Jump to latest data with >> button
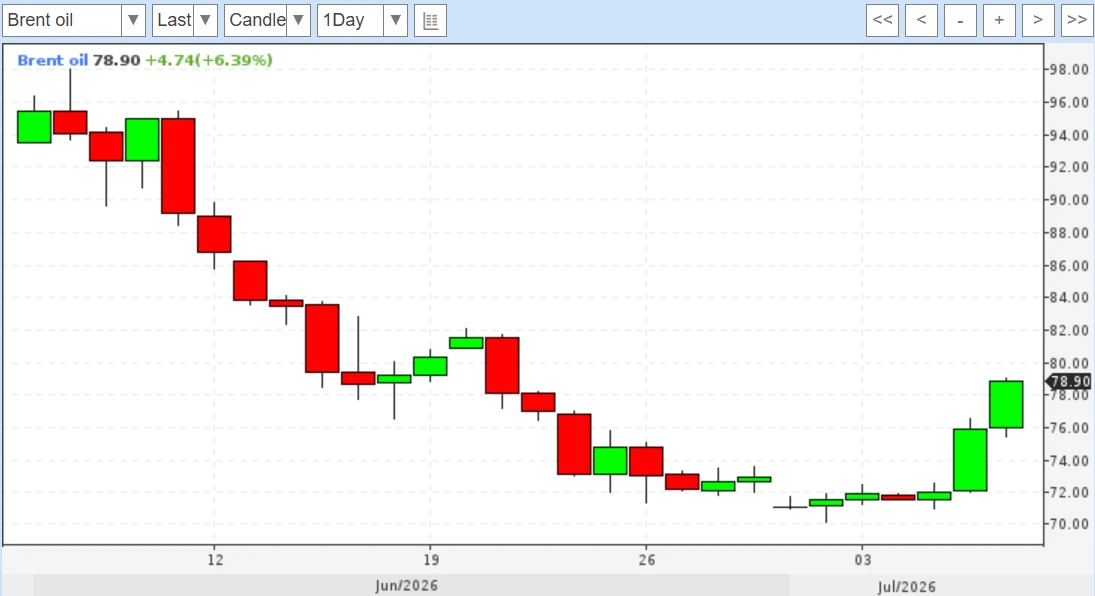1095x596 pixels. [1077, 20]
